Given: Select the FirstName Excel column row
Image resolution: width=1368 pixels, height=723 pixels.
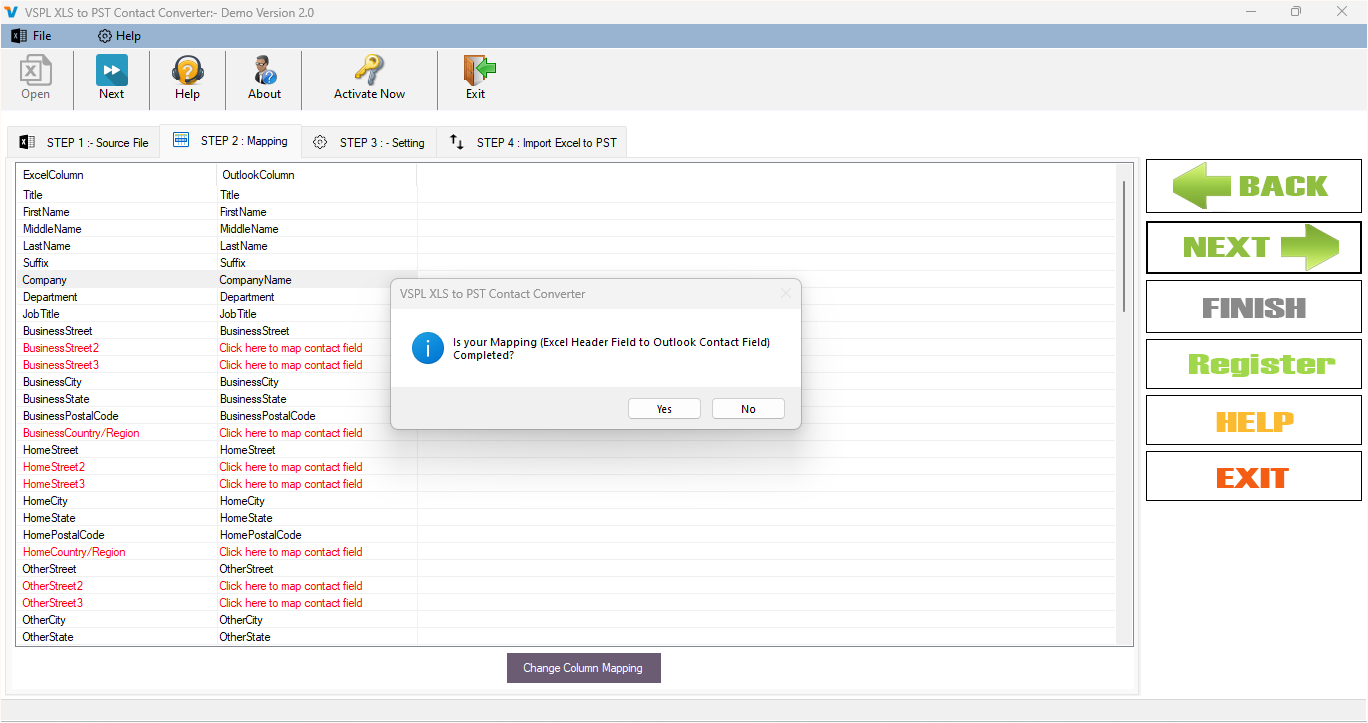Looking at the screenshot, I should coord(46,212).
